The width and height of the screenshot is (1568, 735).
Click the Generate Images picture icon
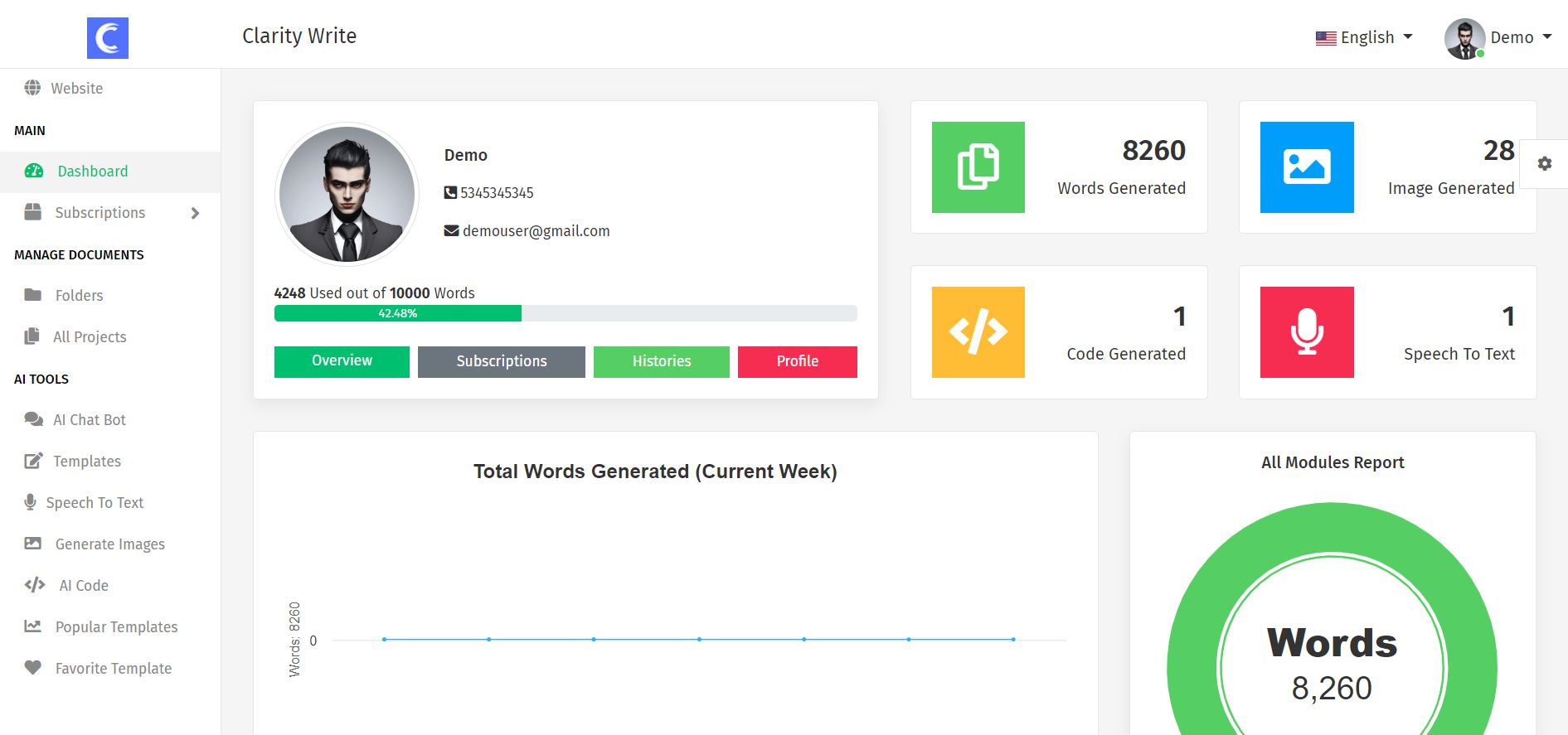click(33, 544)
